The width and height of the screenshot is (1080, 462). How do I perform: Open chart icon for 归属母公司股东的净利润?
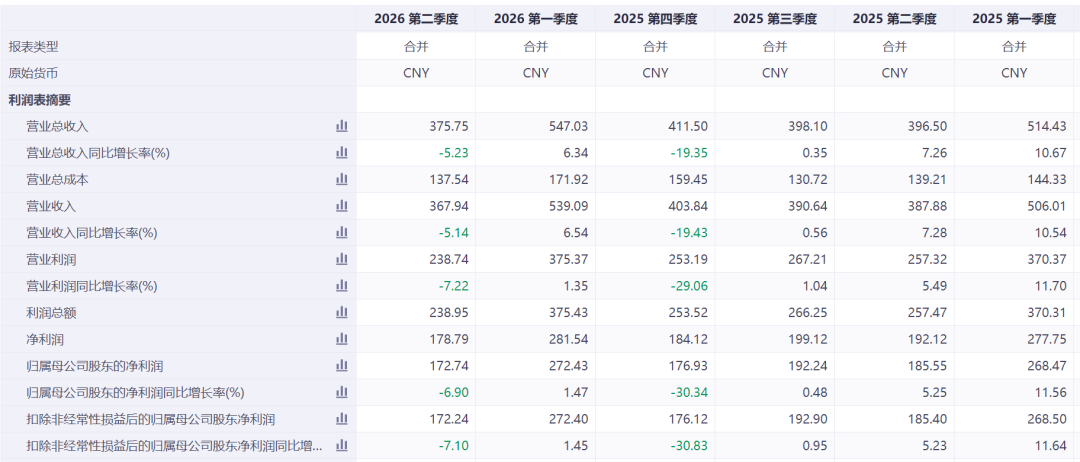[x=341, y=366]
